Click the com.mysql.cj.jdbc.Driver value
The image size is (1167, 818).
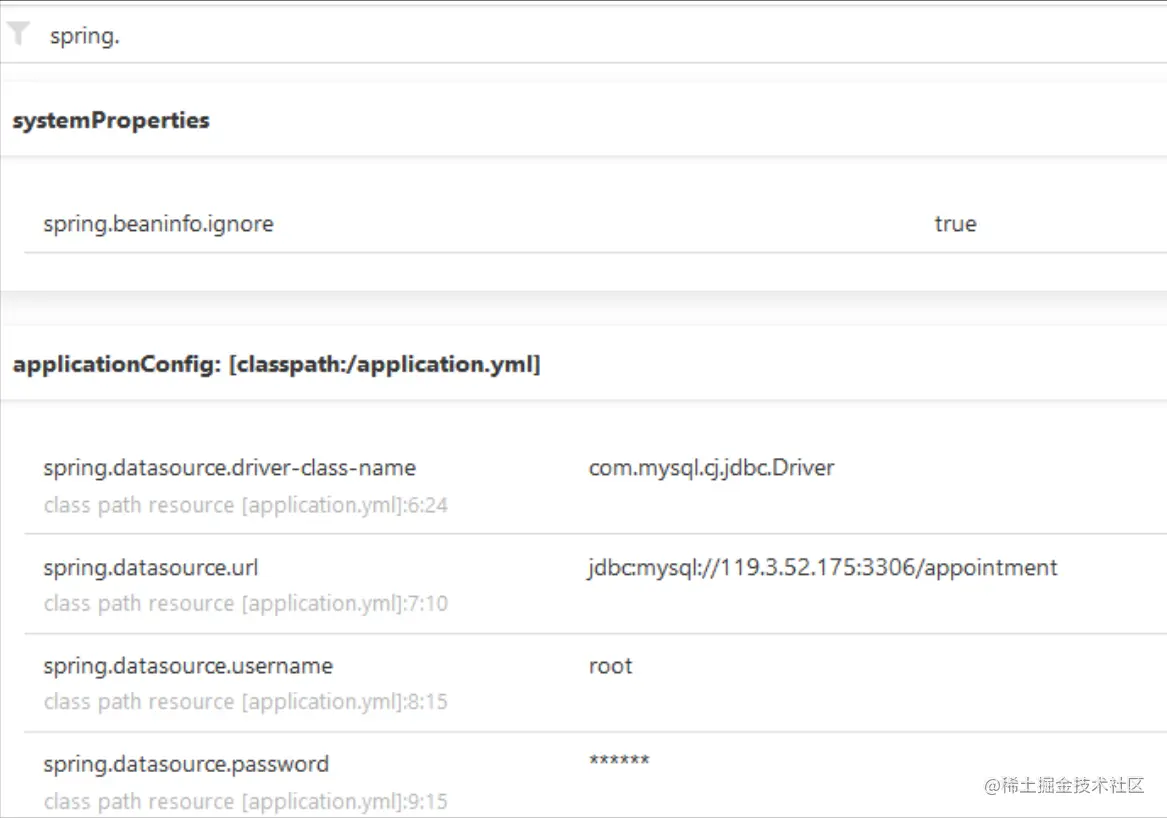click(x=711, y=468)
